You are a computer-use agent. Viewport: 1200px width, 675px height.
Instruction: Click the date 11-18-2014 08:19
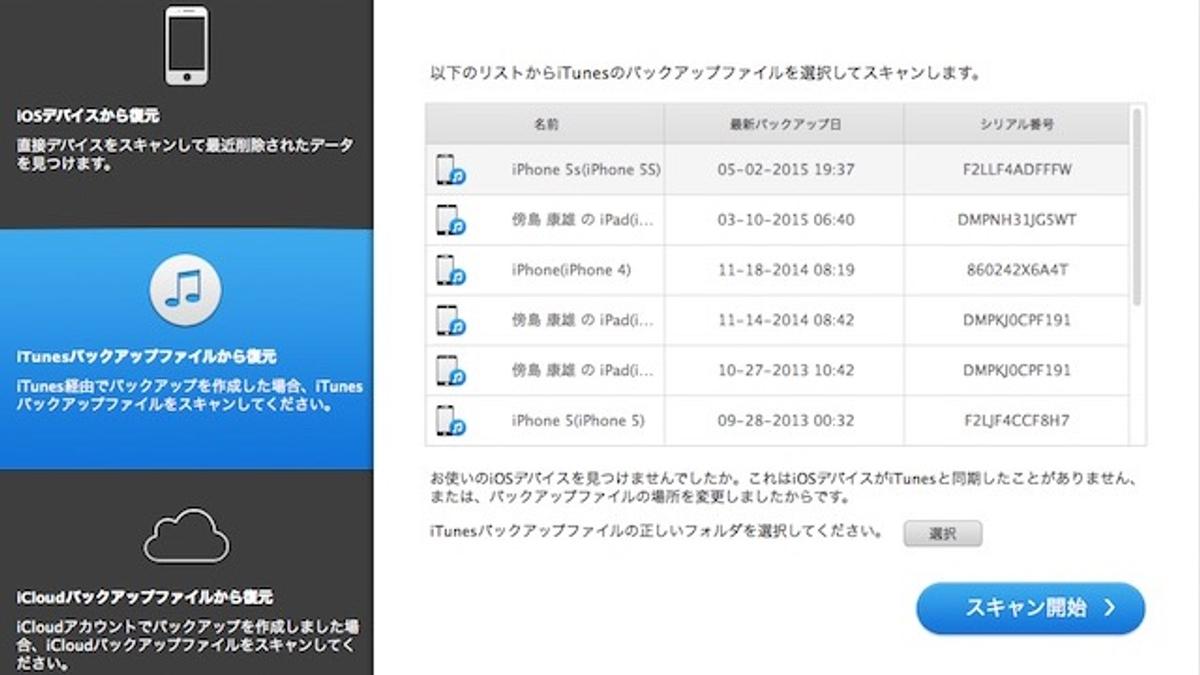pyautogui.click(x=786, y=270)
